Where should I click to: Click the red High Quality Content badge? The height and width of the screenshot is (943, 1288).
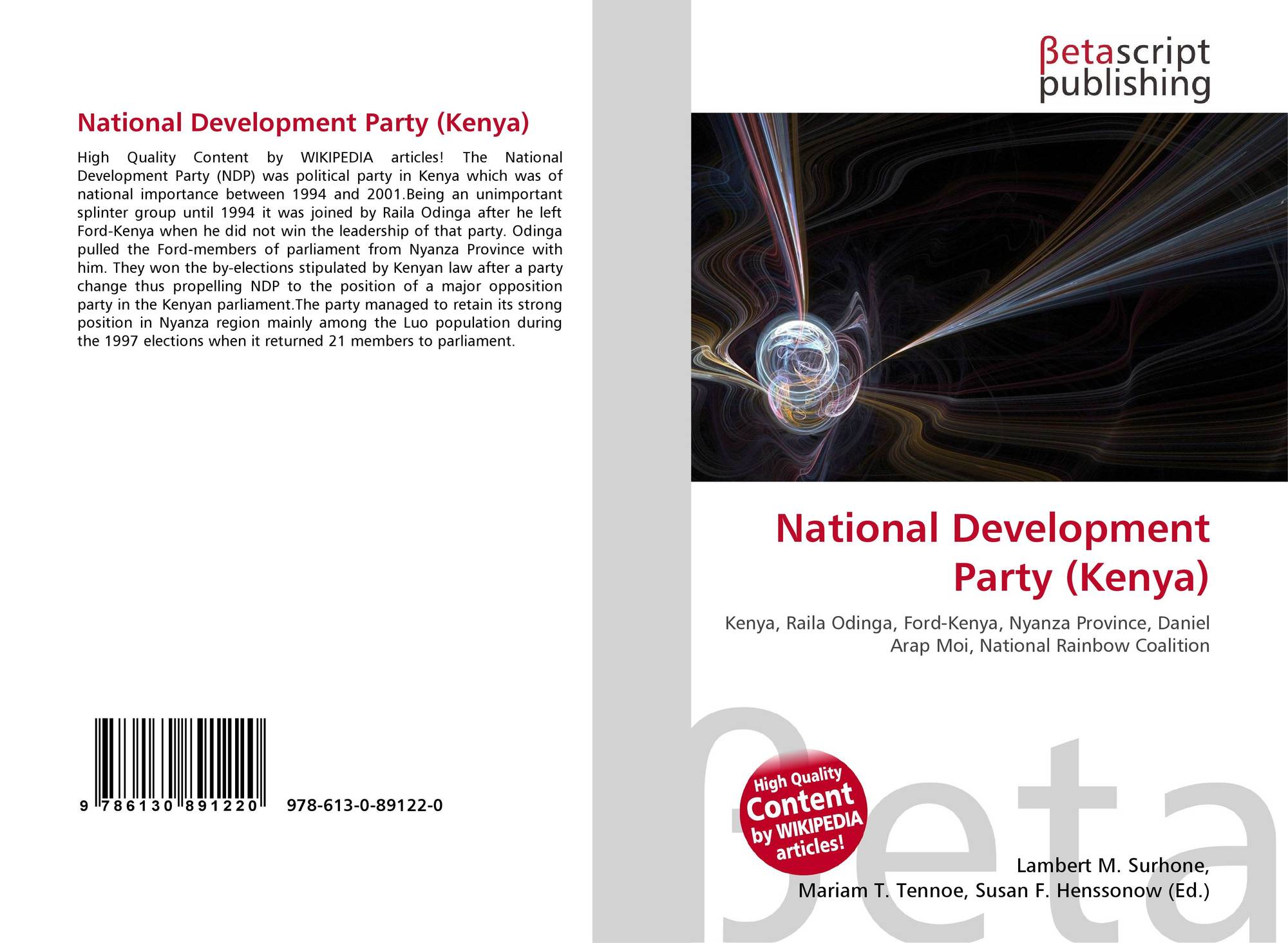(x=805, y=812)
